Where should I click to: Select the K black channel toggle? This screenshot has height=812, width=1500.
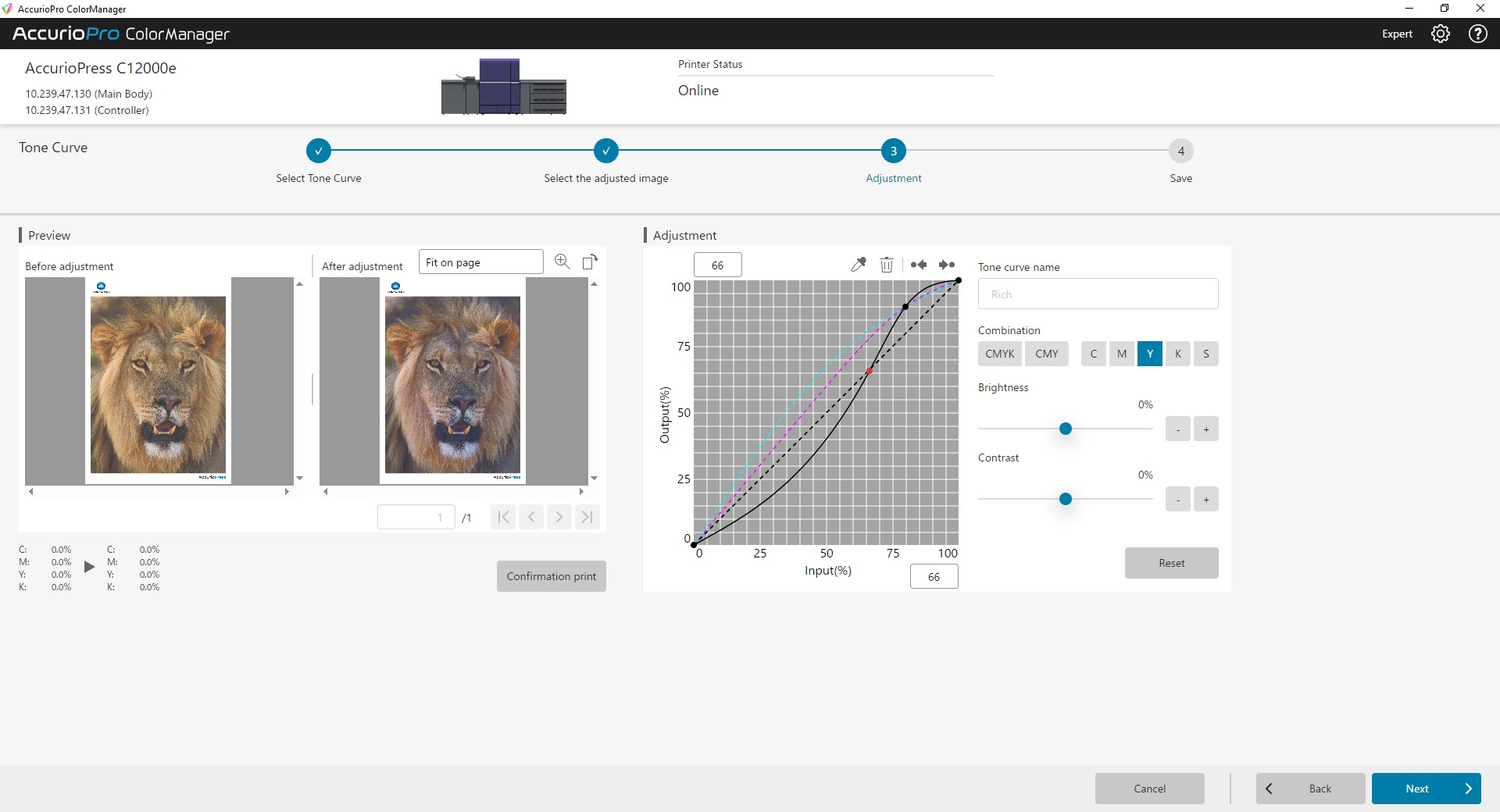(1178, 354)
